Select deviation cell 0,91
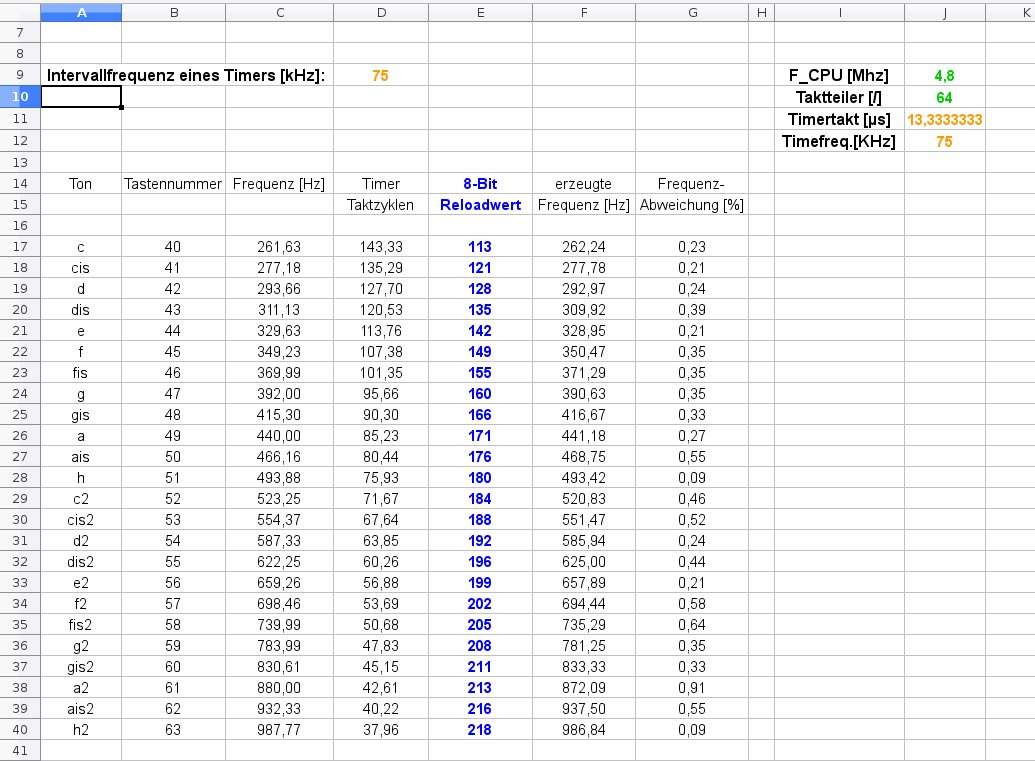 pyautogui.click(x=692, y=688)
